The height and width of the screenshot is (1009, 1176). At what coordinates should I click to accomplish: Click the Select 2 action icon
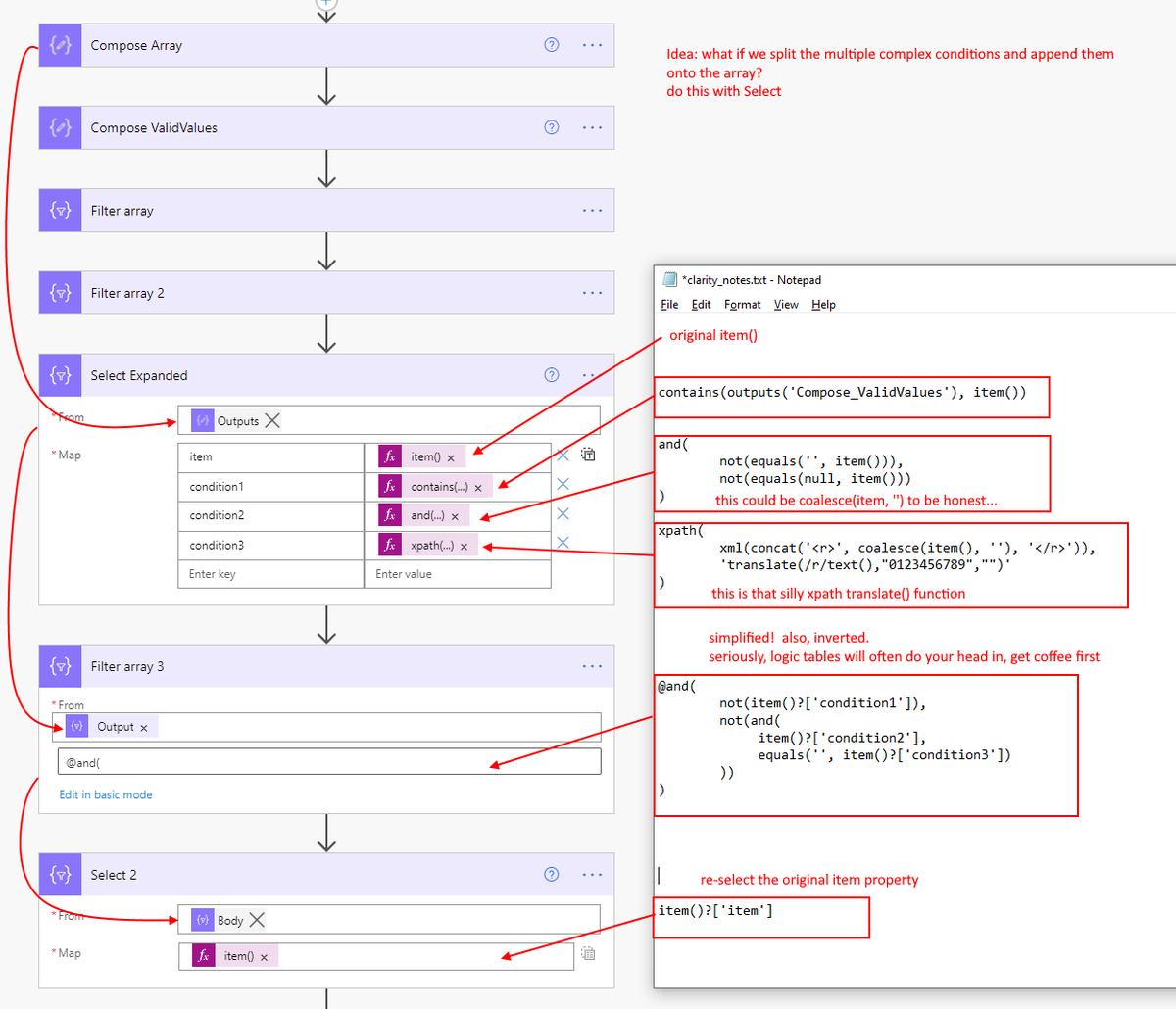click(61, 875)
